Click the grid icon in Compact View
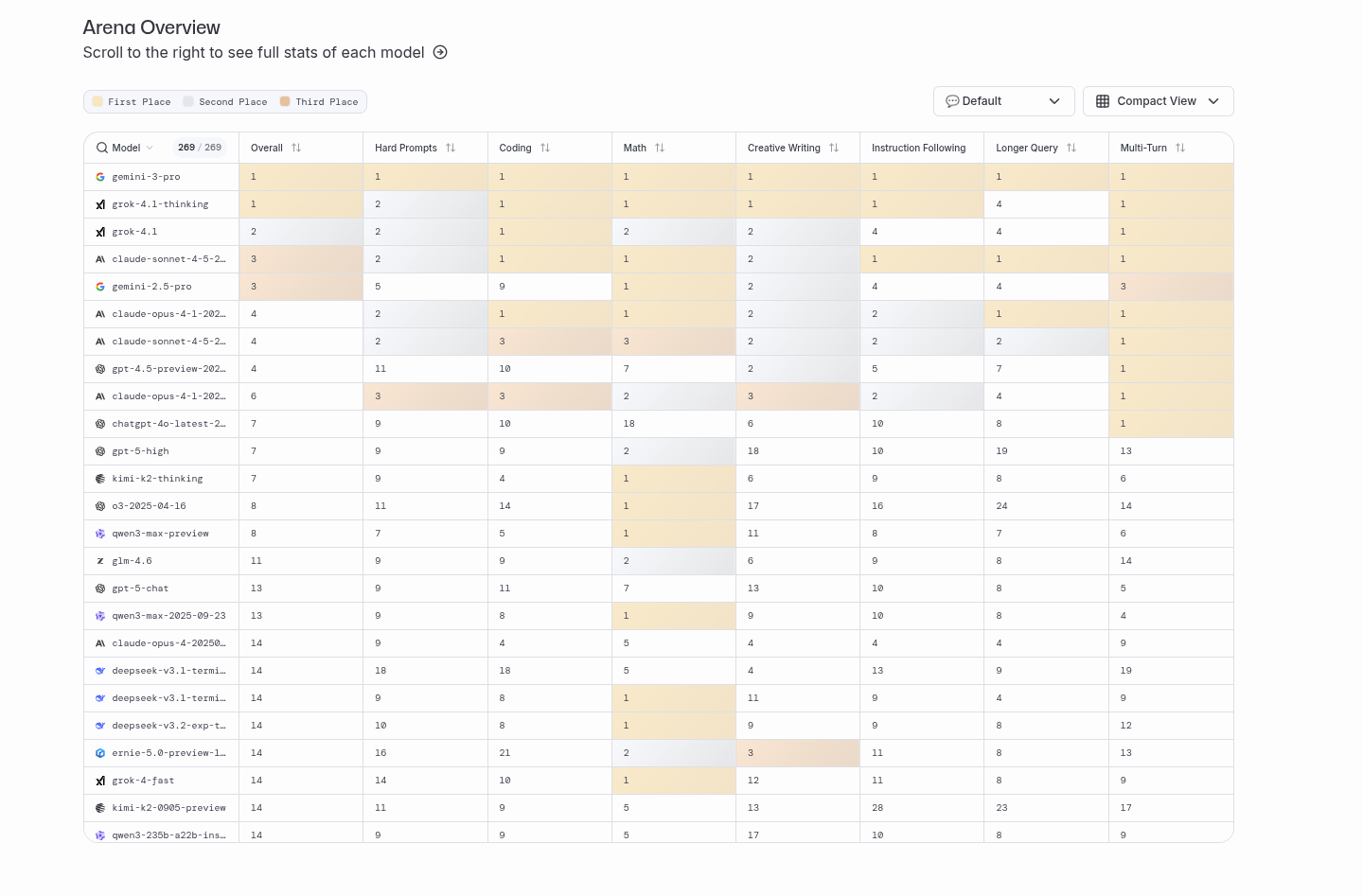This screenshot has height=896, width=1363. 1103,101
